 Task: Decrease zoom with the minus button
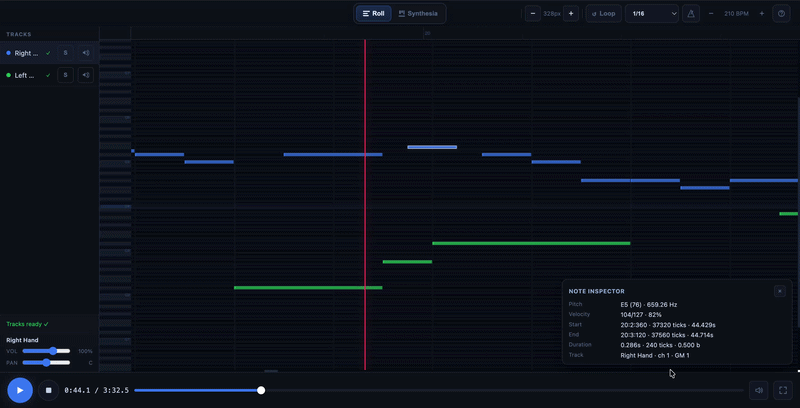coord(533,14)
